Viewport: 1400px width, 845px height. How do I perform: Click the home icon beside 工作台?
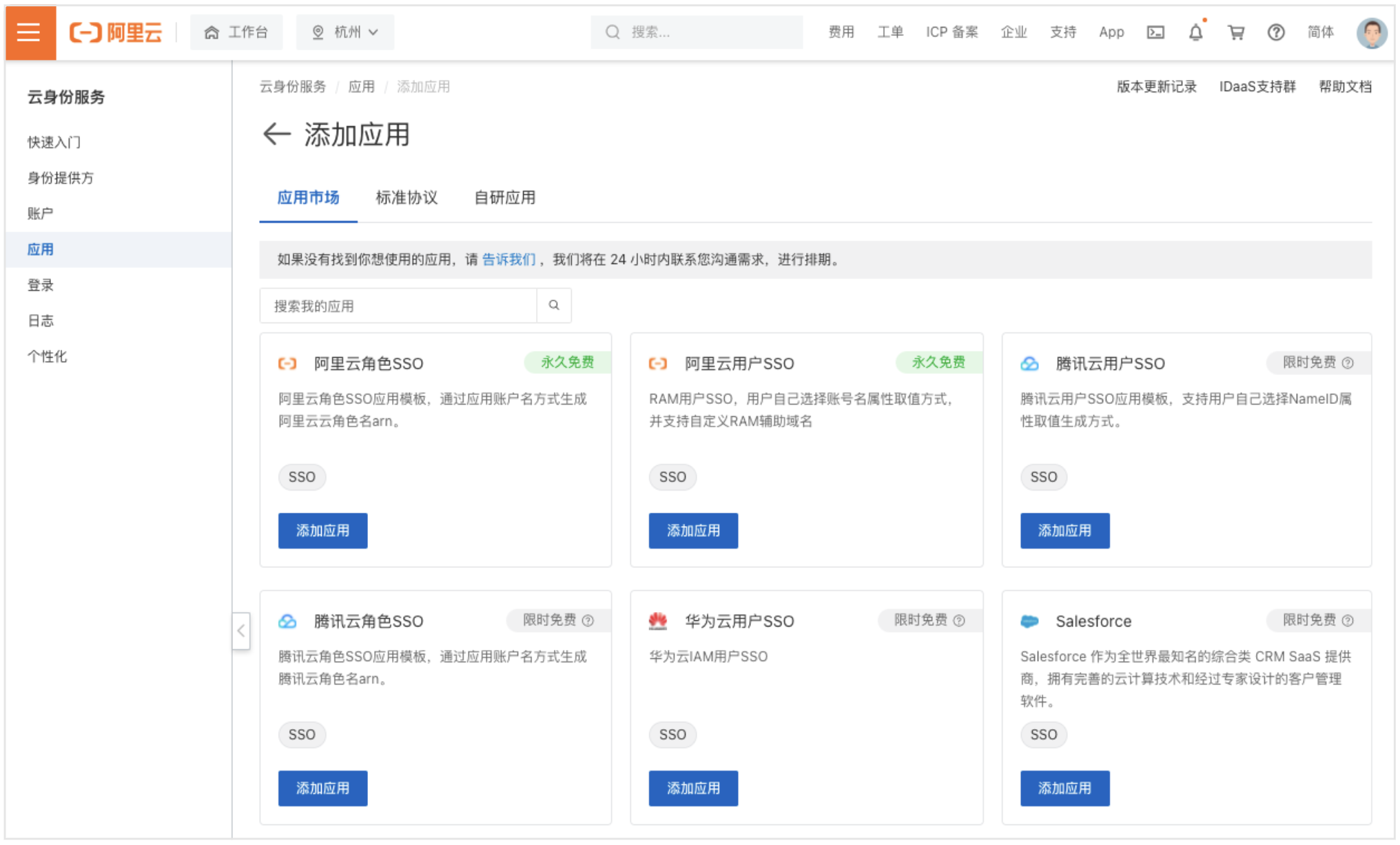click(x=212, y=32)
